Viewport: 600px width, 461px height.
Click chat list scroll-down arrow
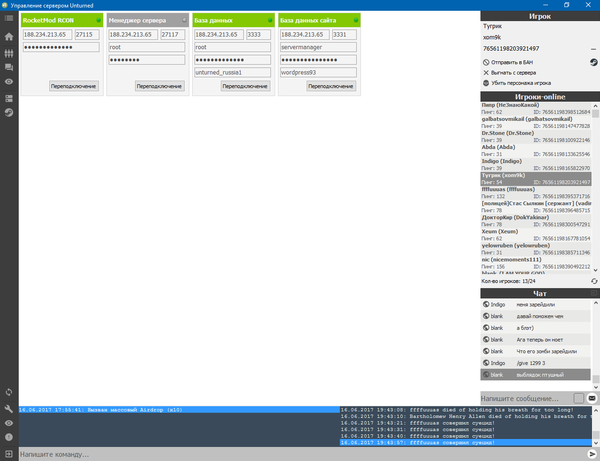coord(595,387)
